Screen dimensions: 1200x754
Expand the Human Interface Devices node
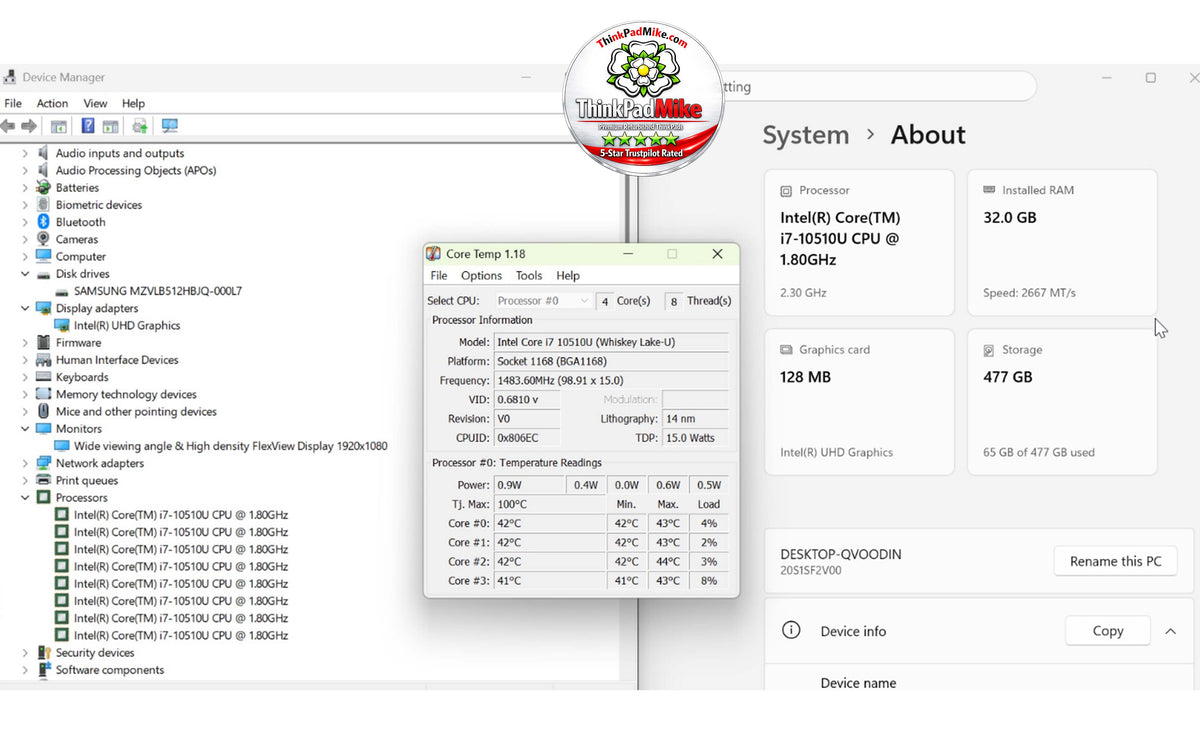pos(25,360)
